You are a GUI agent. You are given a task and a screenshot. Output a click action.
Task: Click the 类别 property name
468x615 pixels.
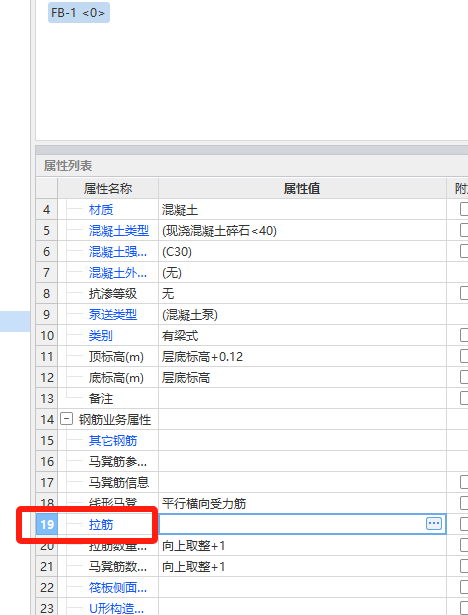coord(101,336)
